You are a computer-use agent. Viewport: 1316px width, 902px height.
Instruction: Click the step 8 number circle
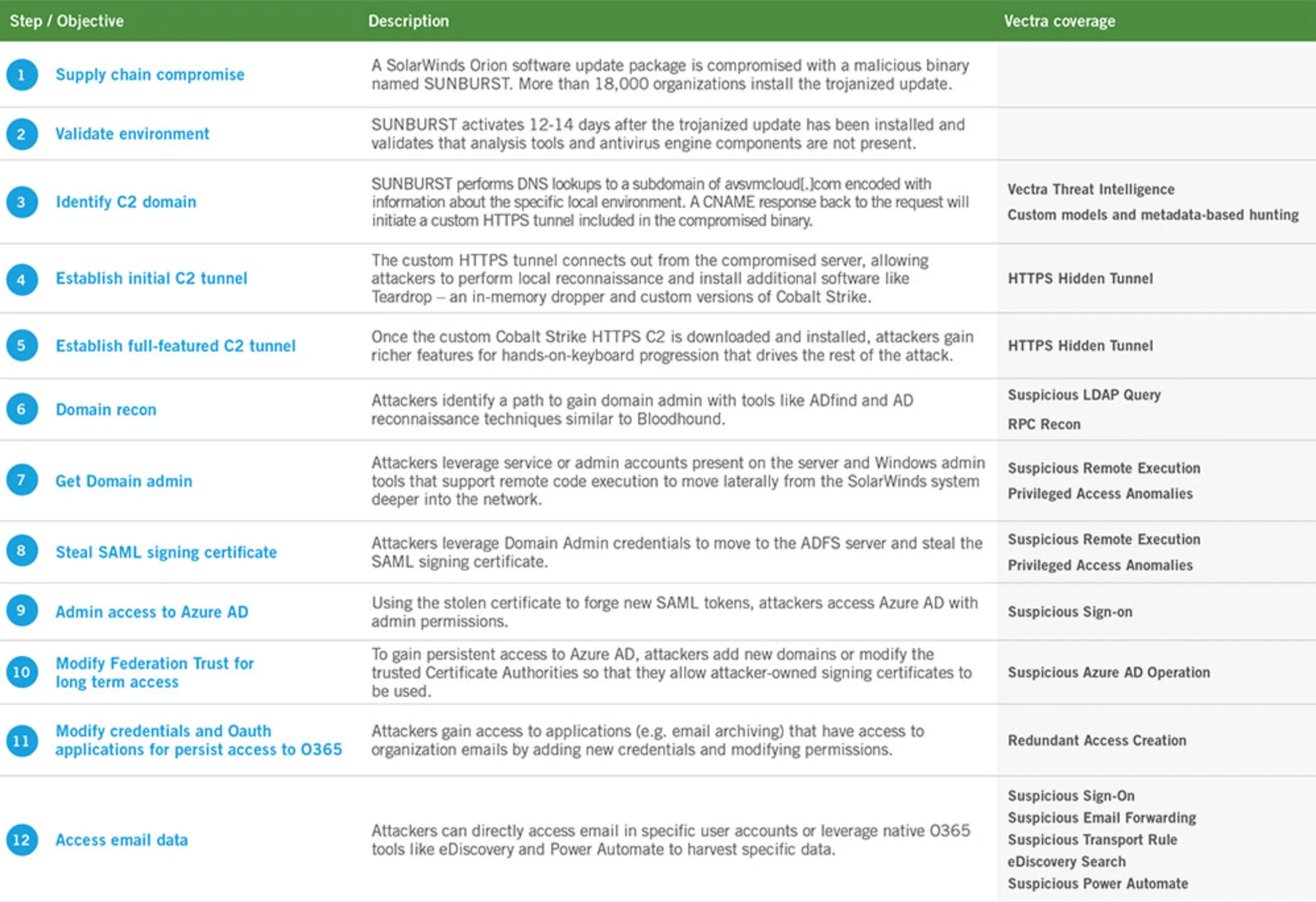pyautogui.click(x=22, y=551)
